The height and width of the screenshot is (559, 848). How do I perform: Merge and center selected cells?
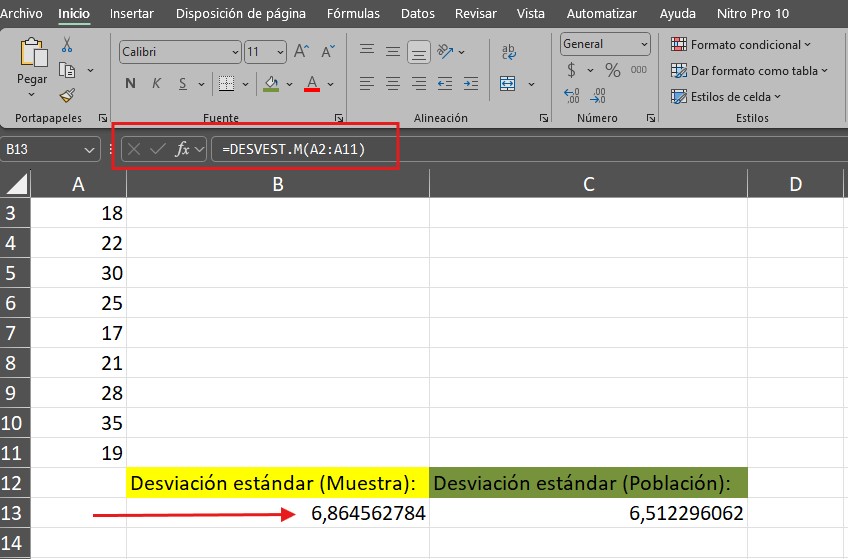coord(508,84)
